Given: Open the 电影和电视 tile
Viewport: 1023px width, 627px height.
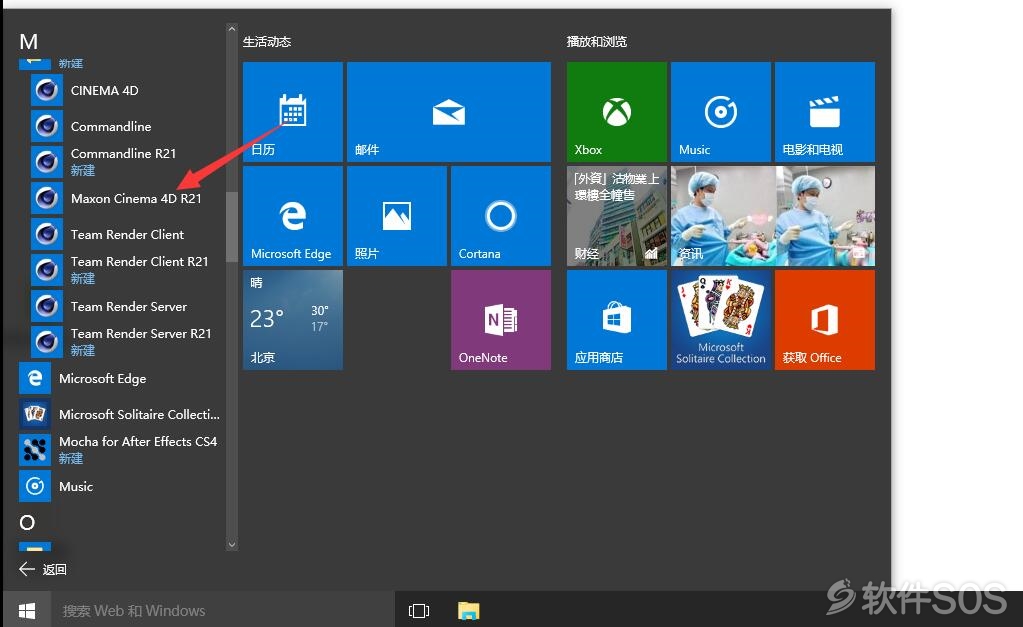Looking at the screenshot, I should coord(825,112).
